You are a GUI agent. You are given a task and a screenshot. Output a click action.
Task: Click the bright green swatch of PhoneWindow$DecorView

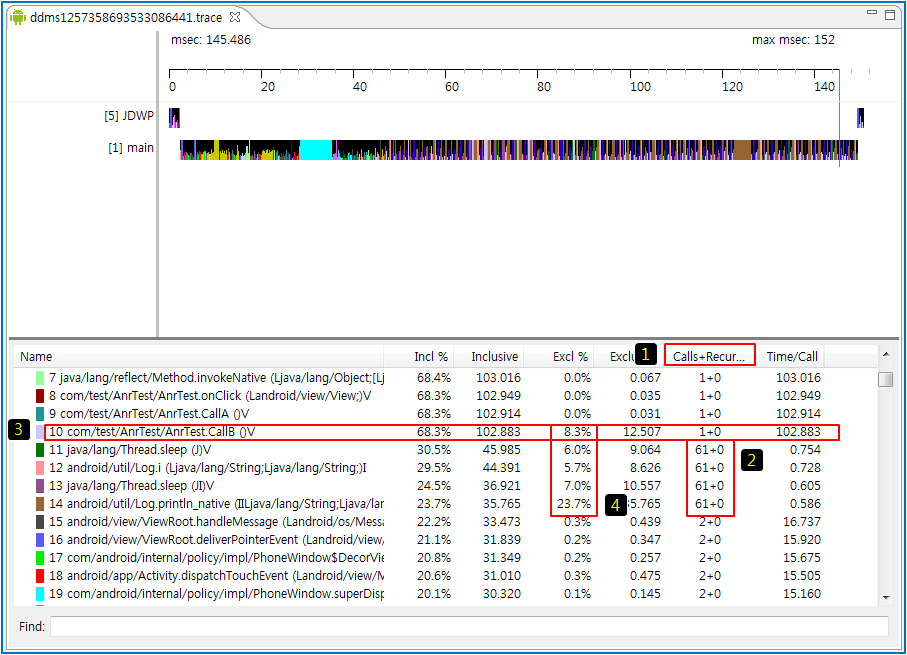pyautogui.click(x=40, y=558)
